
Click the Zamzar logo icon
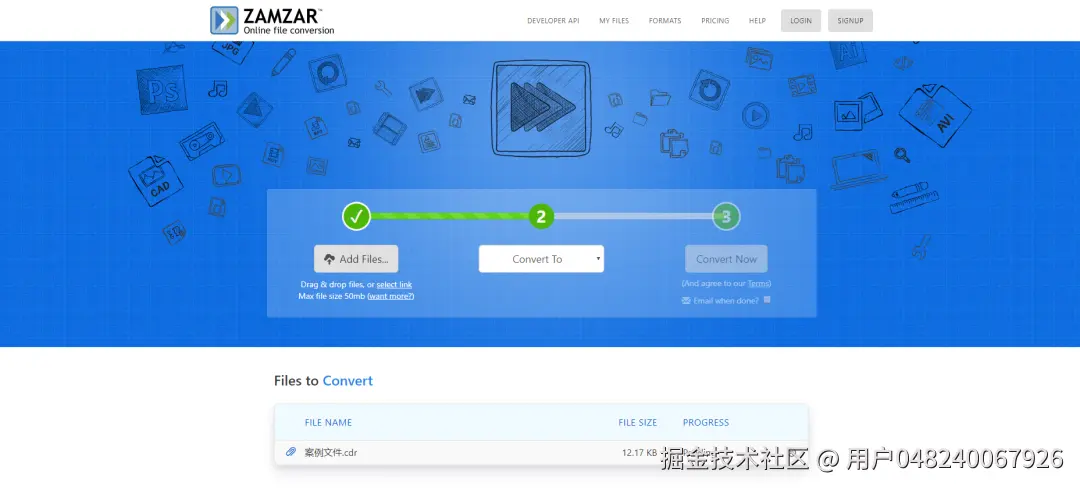click(x=224, y=21)
